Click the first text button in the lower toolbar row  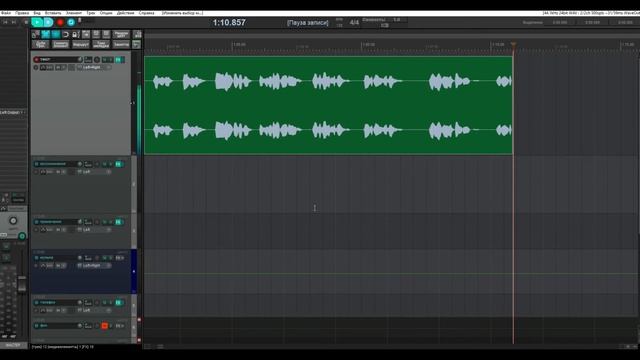pos(40,44)
